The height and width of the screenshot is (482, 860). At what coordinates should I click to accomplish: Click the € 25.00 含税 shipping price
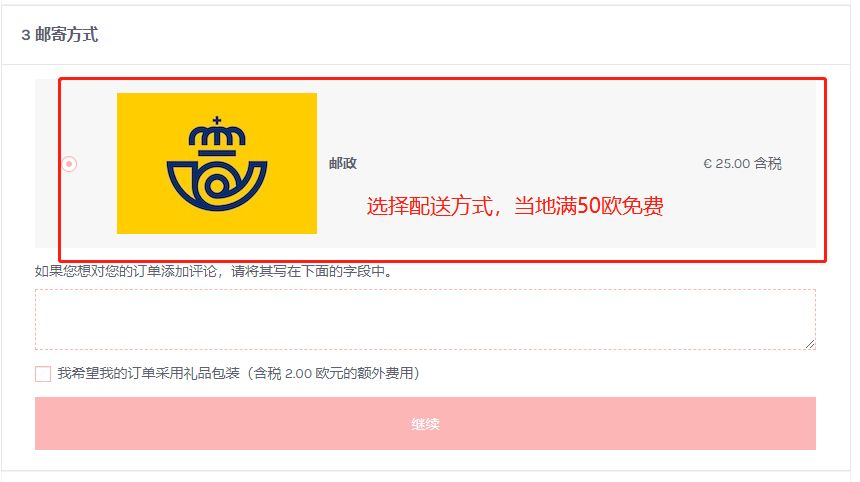click(x=743, y=163)
